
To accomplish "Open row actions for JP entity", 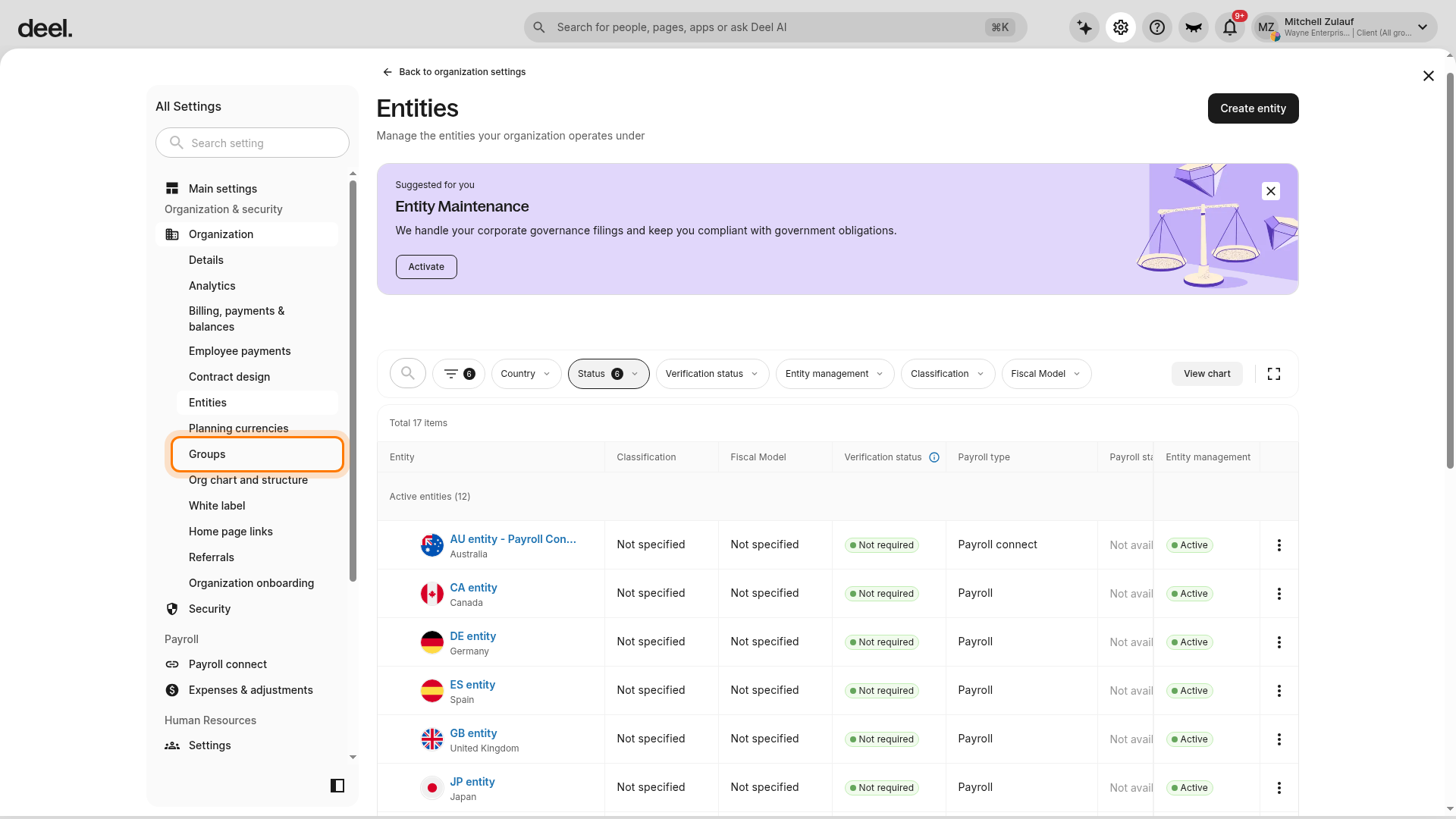I will (x=1279, y=788).
